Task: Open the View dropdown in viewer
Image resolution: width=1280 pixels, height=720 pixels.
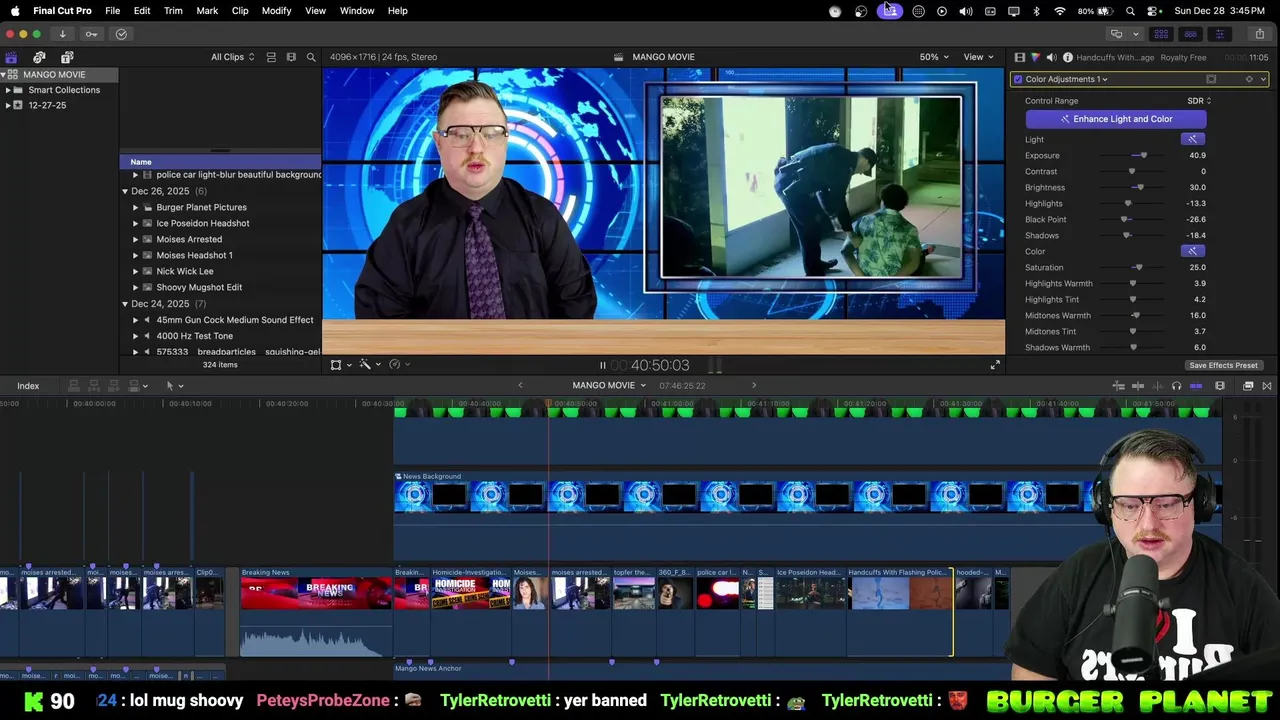Action: [977, 57]
